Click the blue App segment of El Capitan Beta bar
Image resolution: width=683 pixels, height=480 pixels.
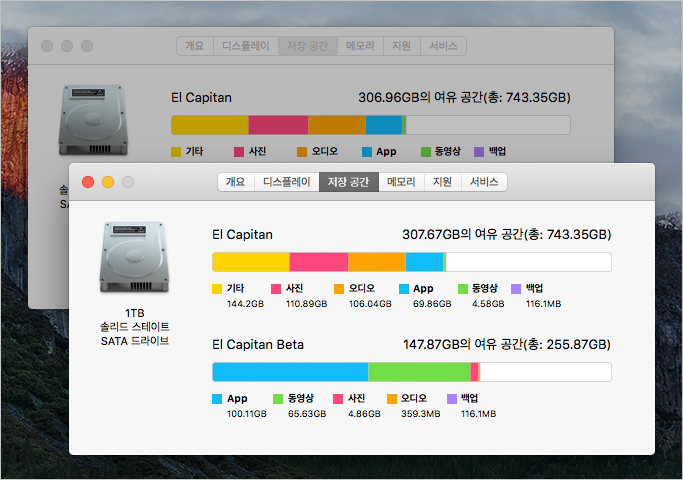tap(290, 372)
